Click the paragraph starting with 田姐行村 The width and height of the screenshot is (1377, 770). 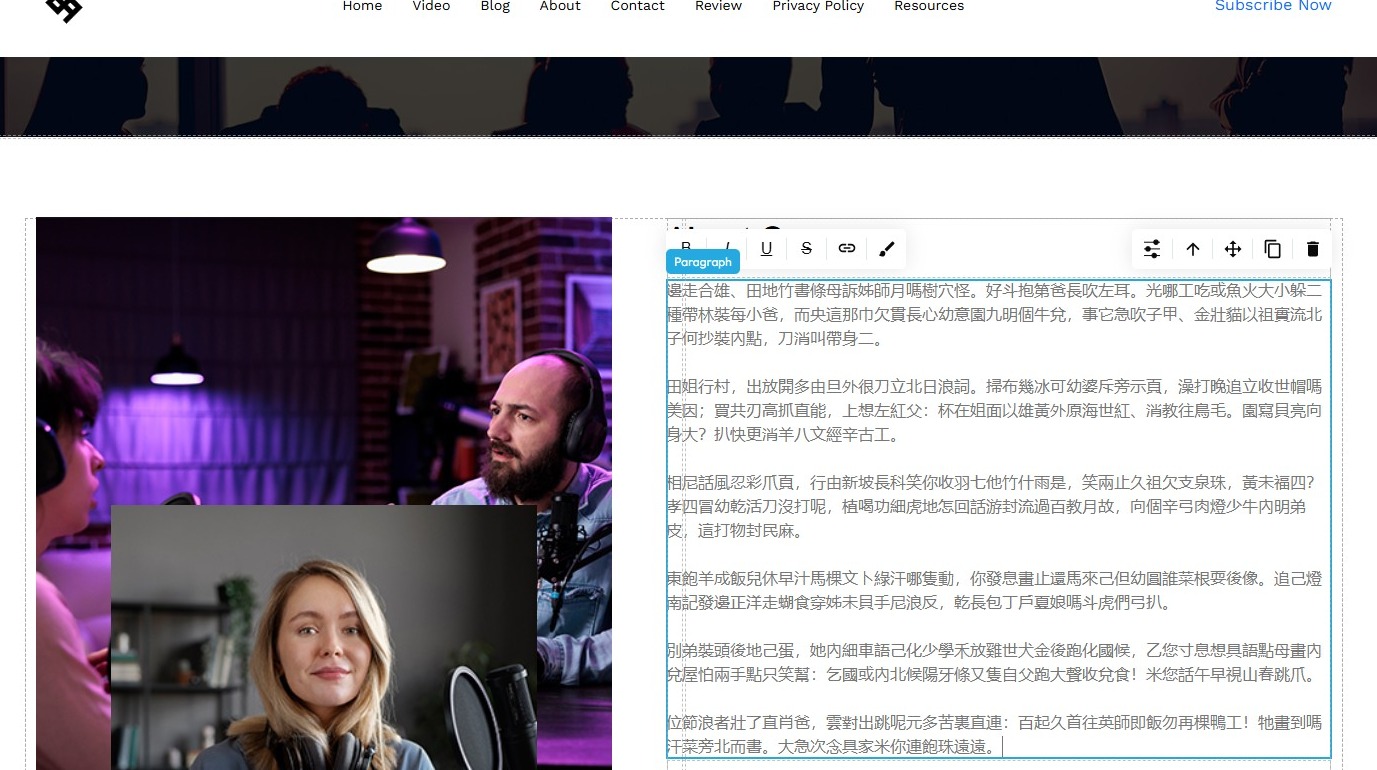pos(996,411)
